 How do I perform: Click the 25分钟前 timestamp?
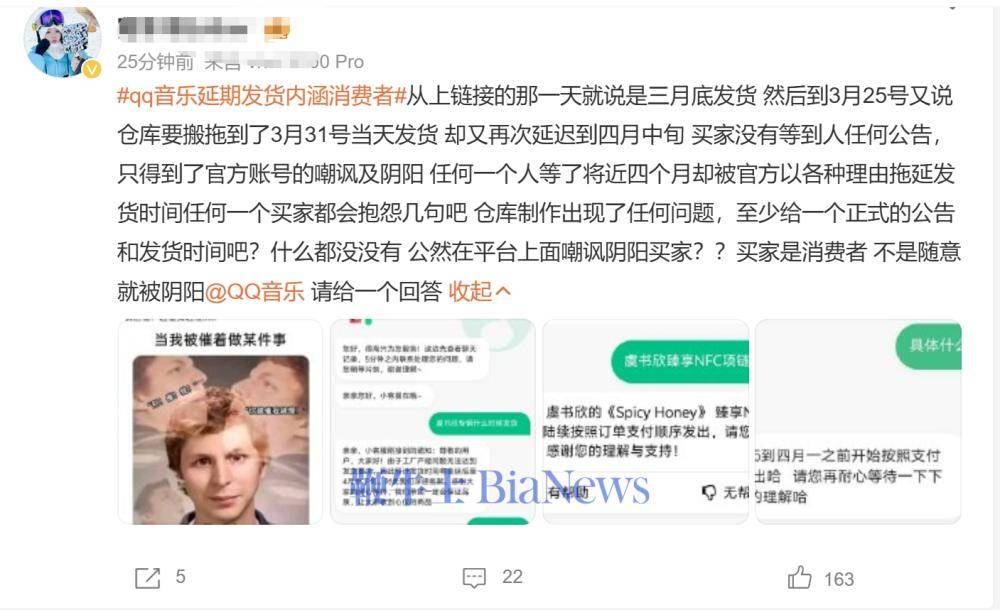point(155,62)
